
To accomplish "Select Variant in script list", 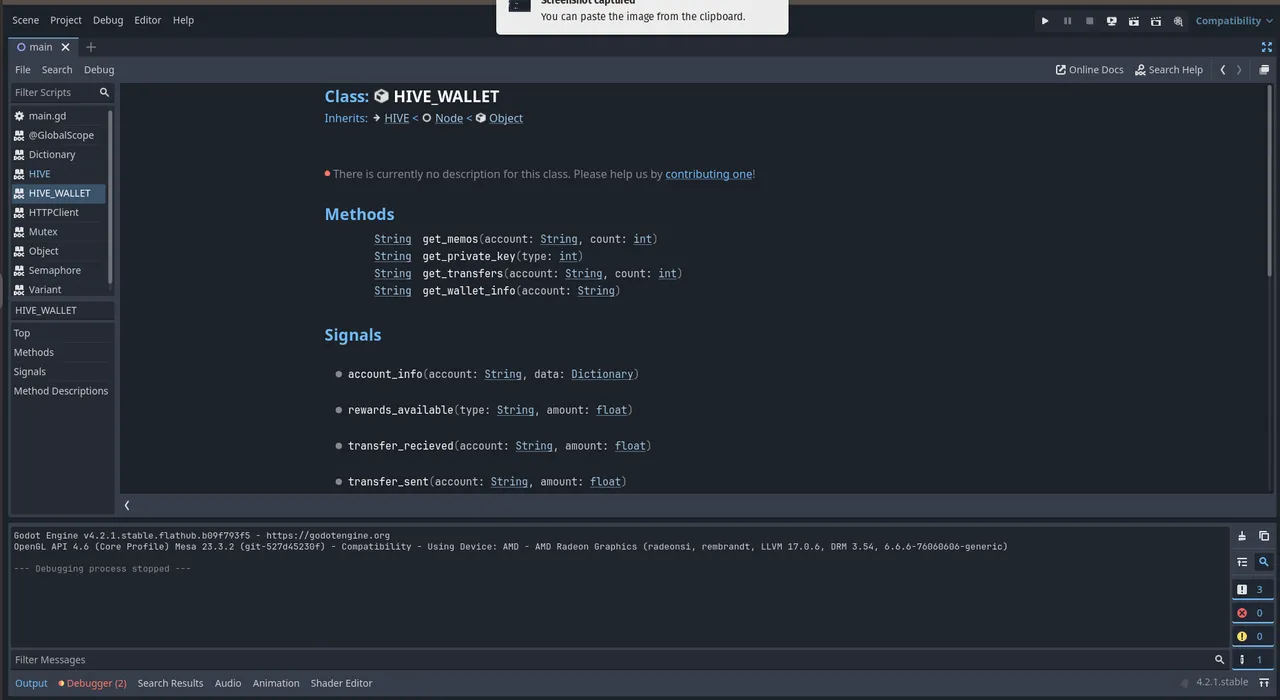I will coord(59,290).
